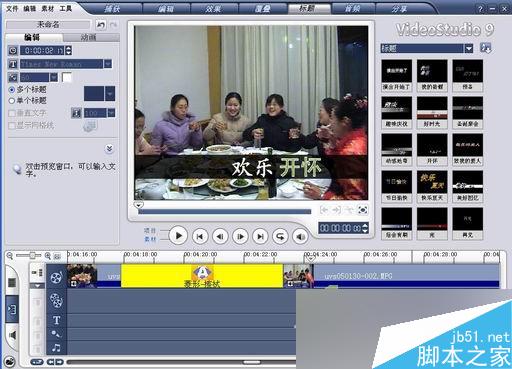
Task: Step to next frame button
Action: tap(240, 236)
